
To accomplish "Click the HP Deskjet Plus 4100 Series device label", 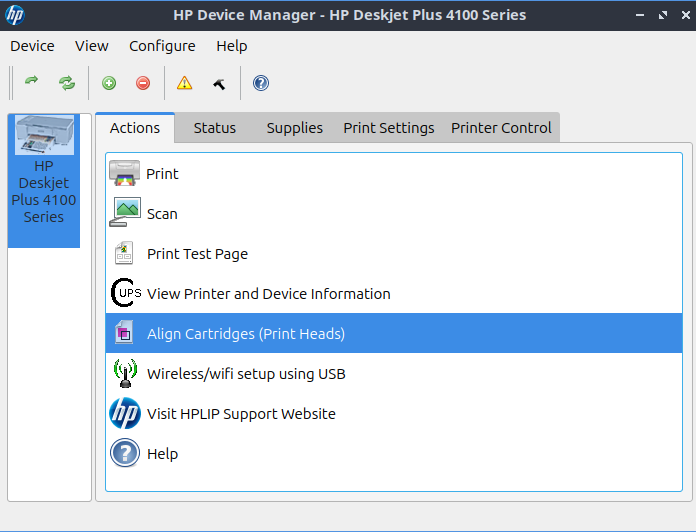I will (44, 191).
